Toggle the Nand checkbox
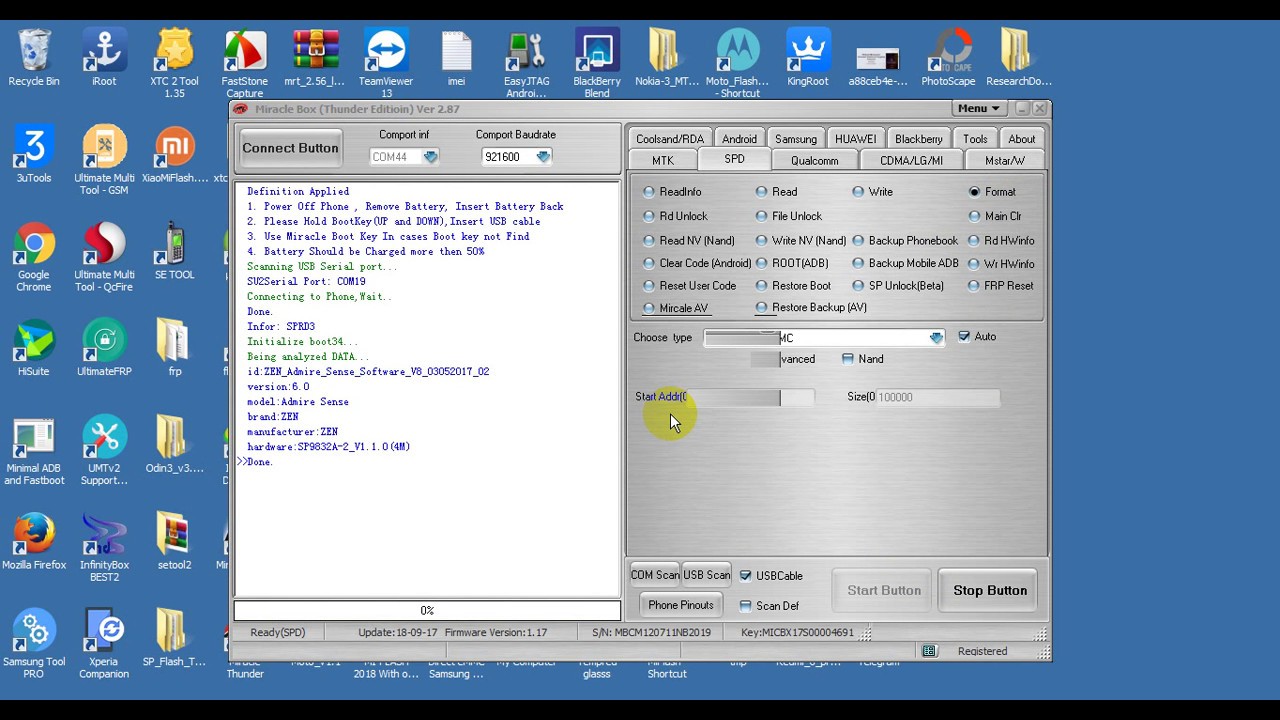The width and height of the screenshot is (1280, 720). 848,359
